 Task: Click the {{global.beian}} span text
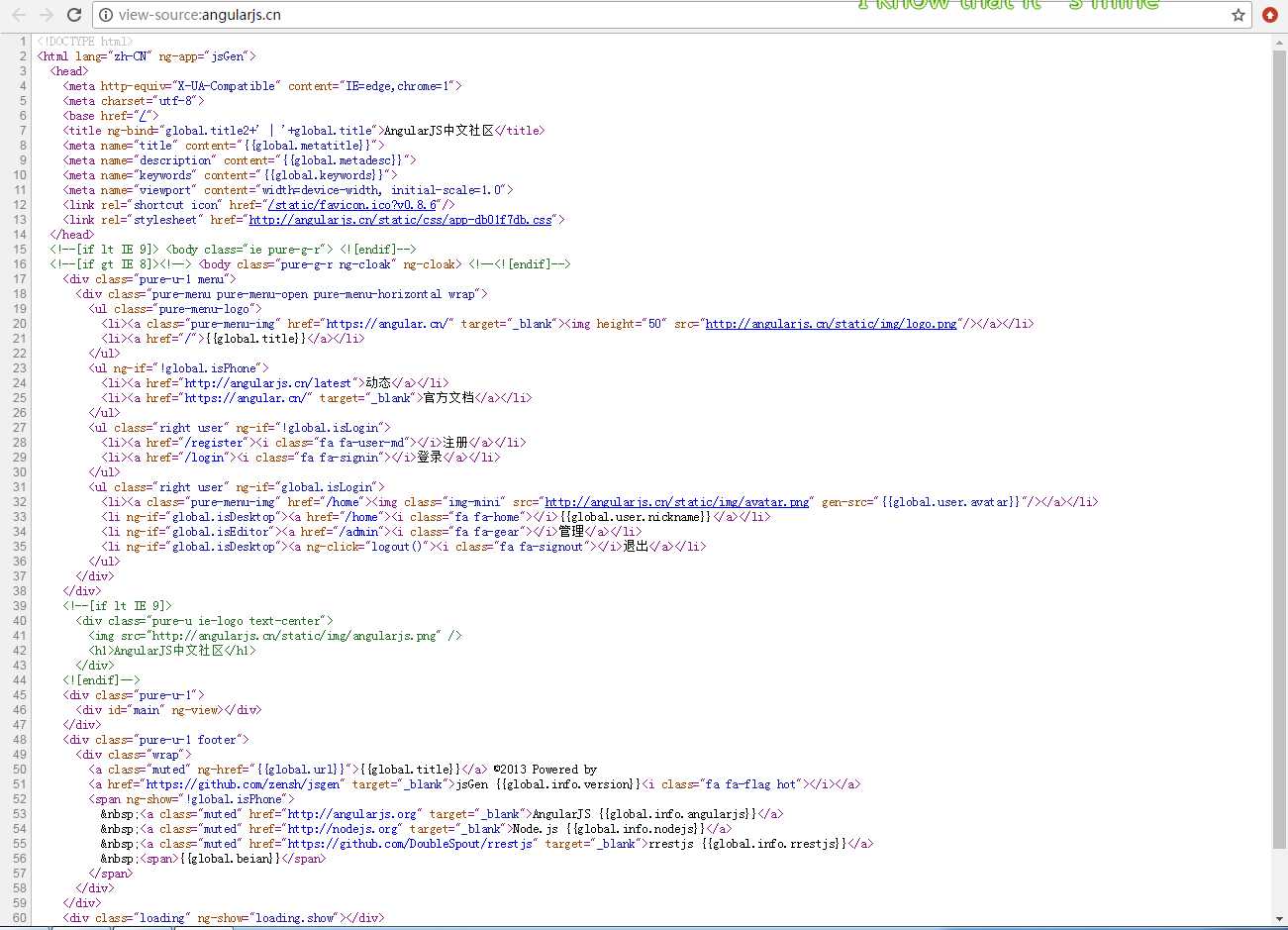[230, 859]
